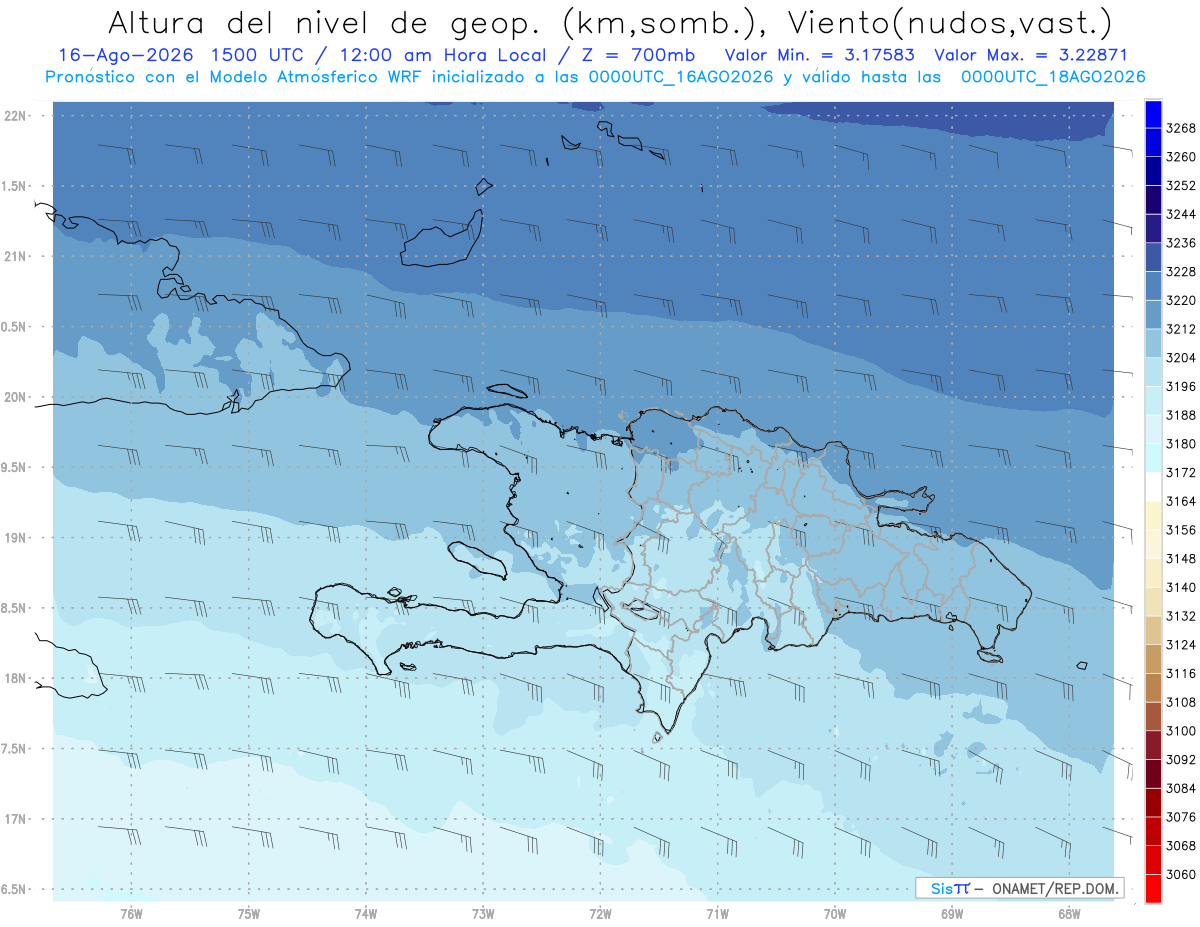
Task: Click the 71W longitude label
Action: click(x=717, y=914)
